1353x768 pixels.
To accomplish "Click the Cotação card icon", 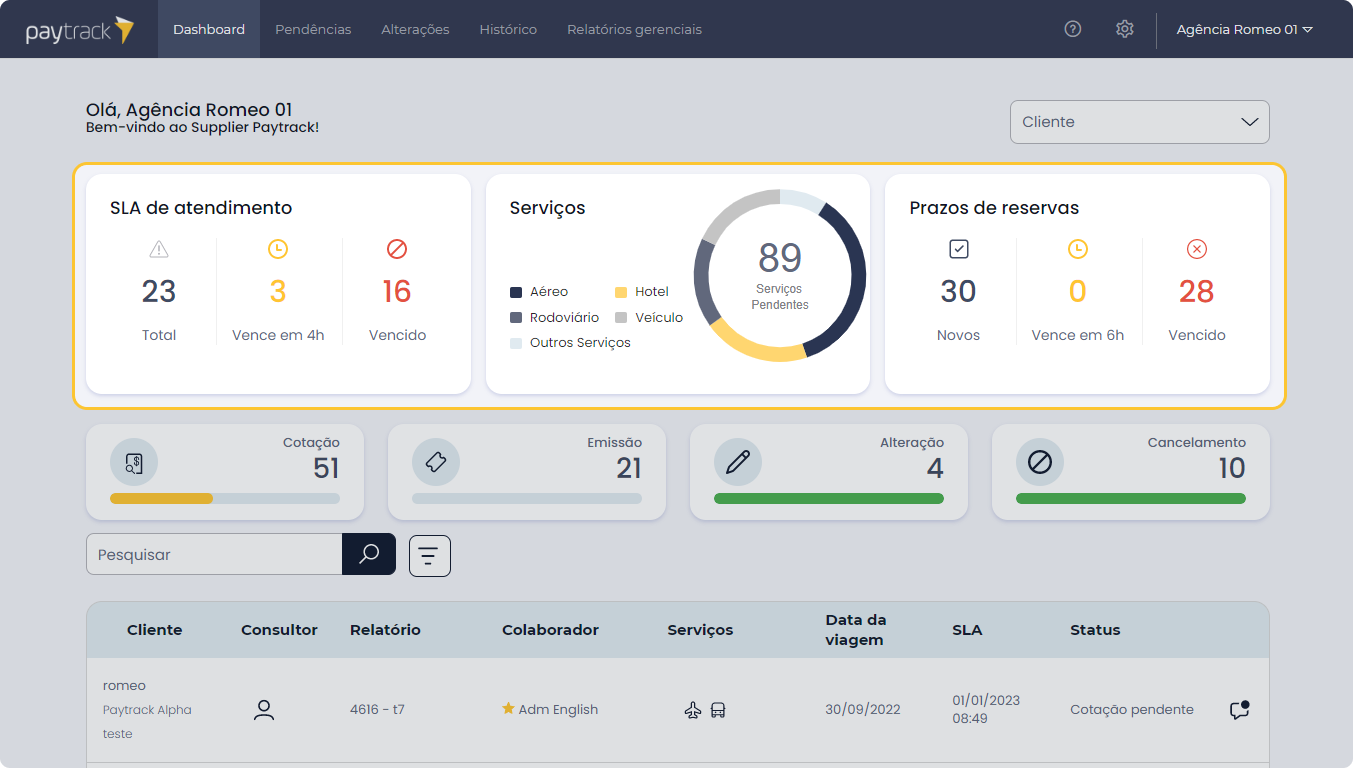I will click(x=134, y=462).
